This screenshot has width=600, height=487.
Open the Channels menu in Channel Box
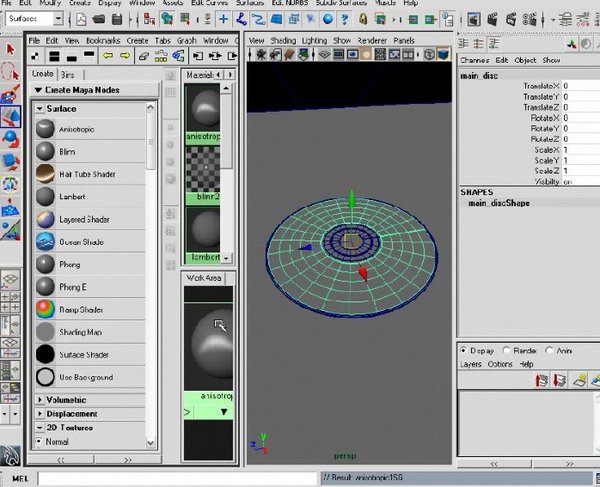(476, 60)
